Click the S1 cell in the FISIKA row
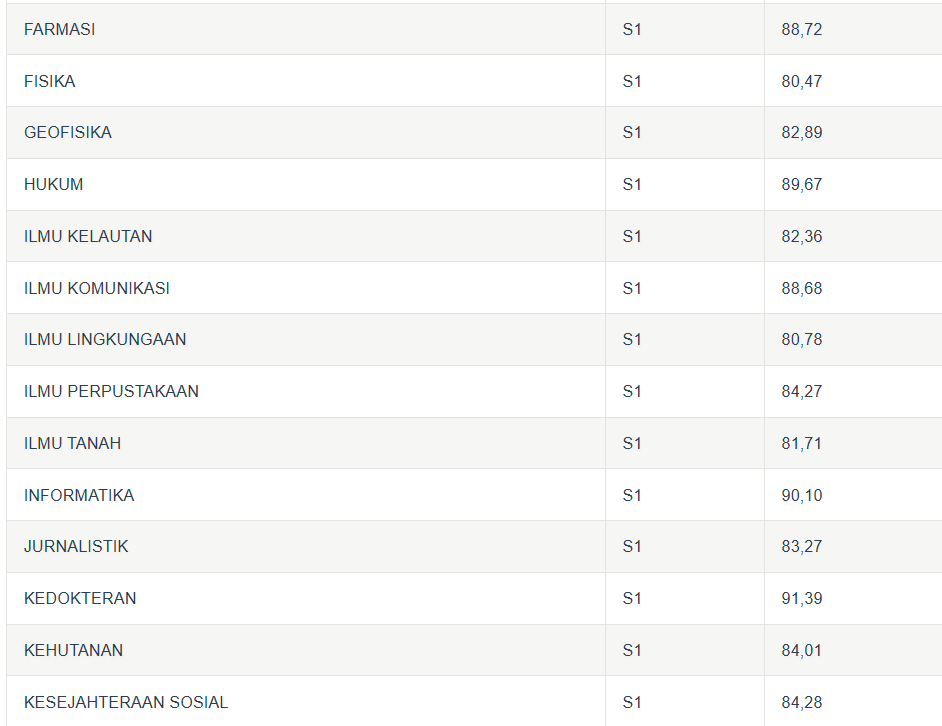 [x=632, y=82]
